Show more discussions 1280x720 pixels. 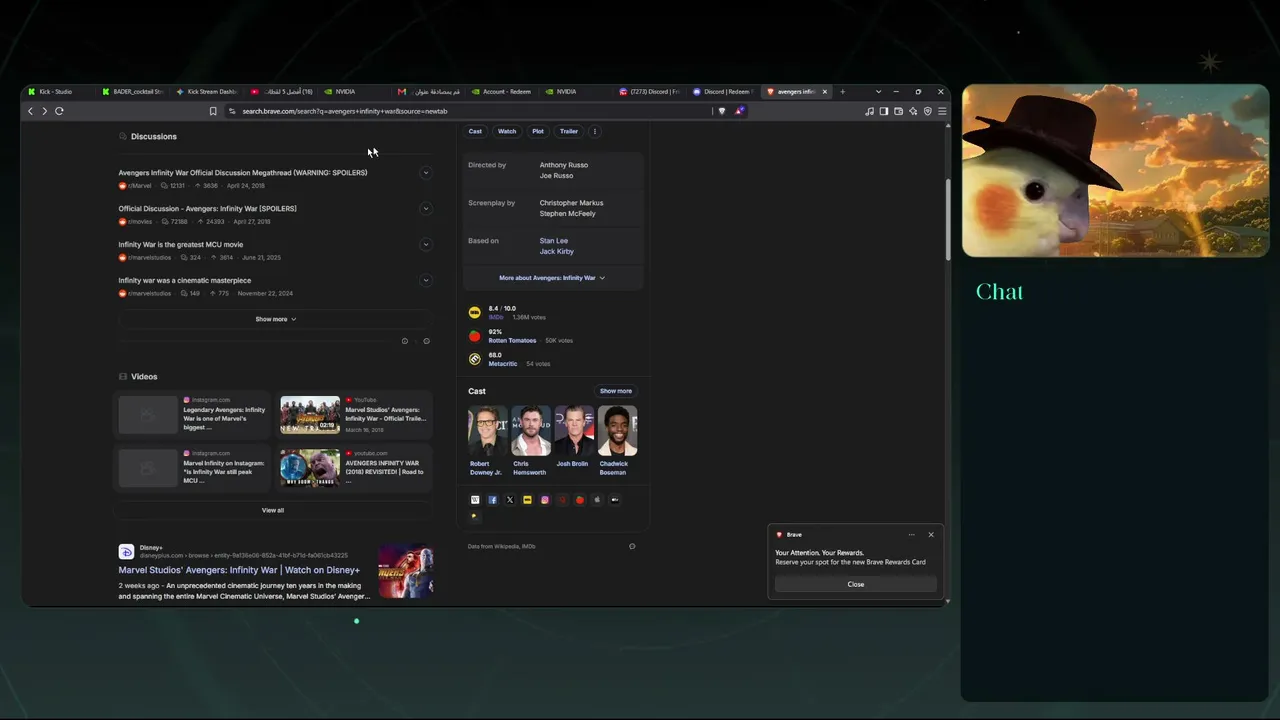tap(275, 319)
